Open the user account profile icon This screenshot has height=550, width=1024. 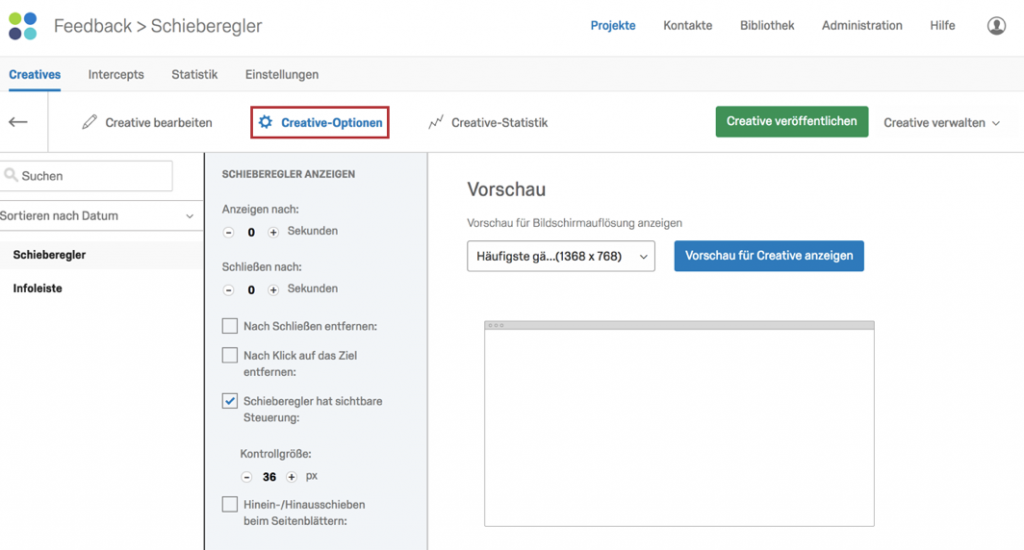(996, 25)
